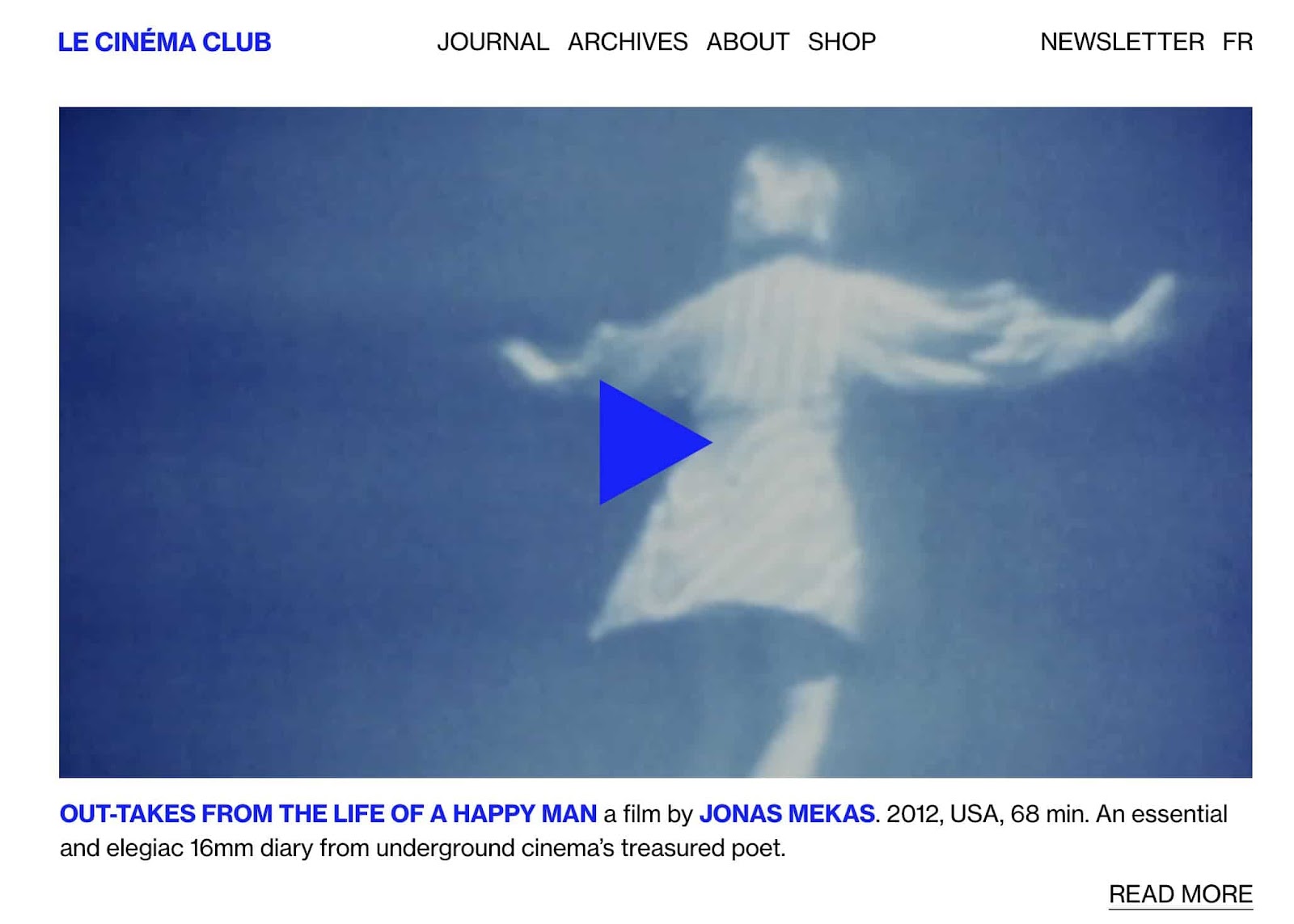Click the '2012, USA, 68 min' film details
The width and height of the screenshot is (1294, 924).
987,813
